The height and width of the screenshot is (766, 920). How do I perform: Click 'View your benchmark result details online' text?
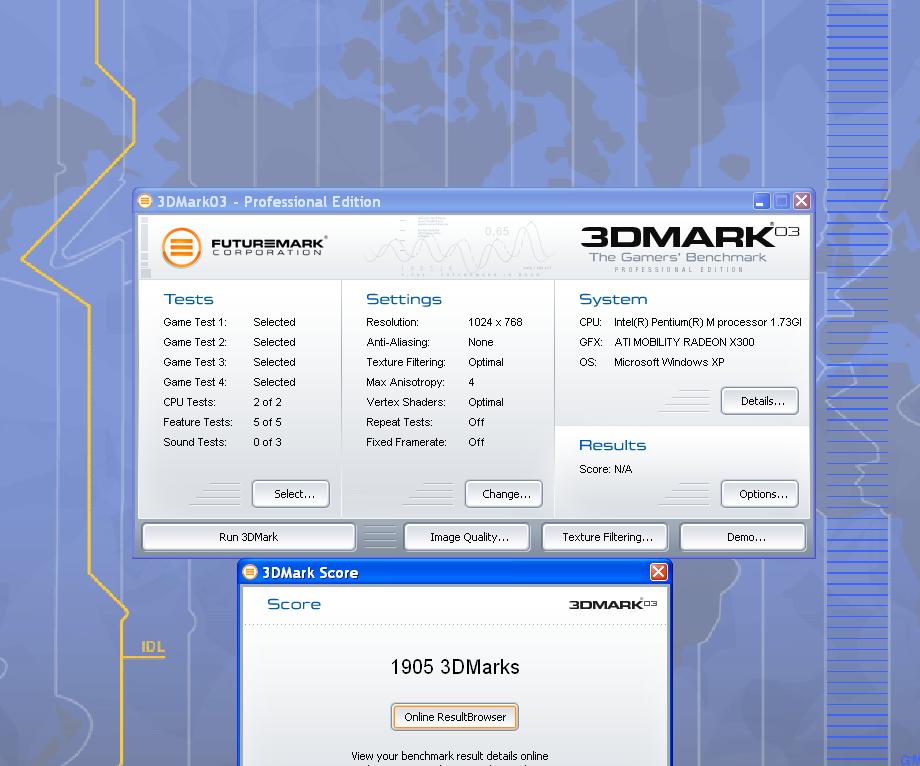coord(449,756)
